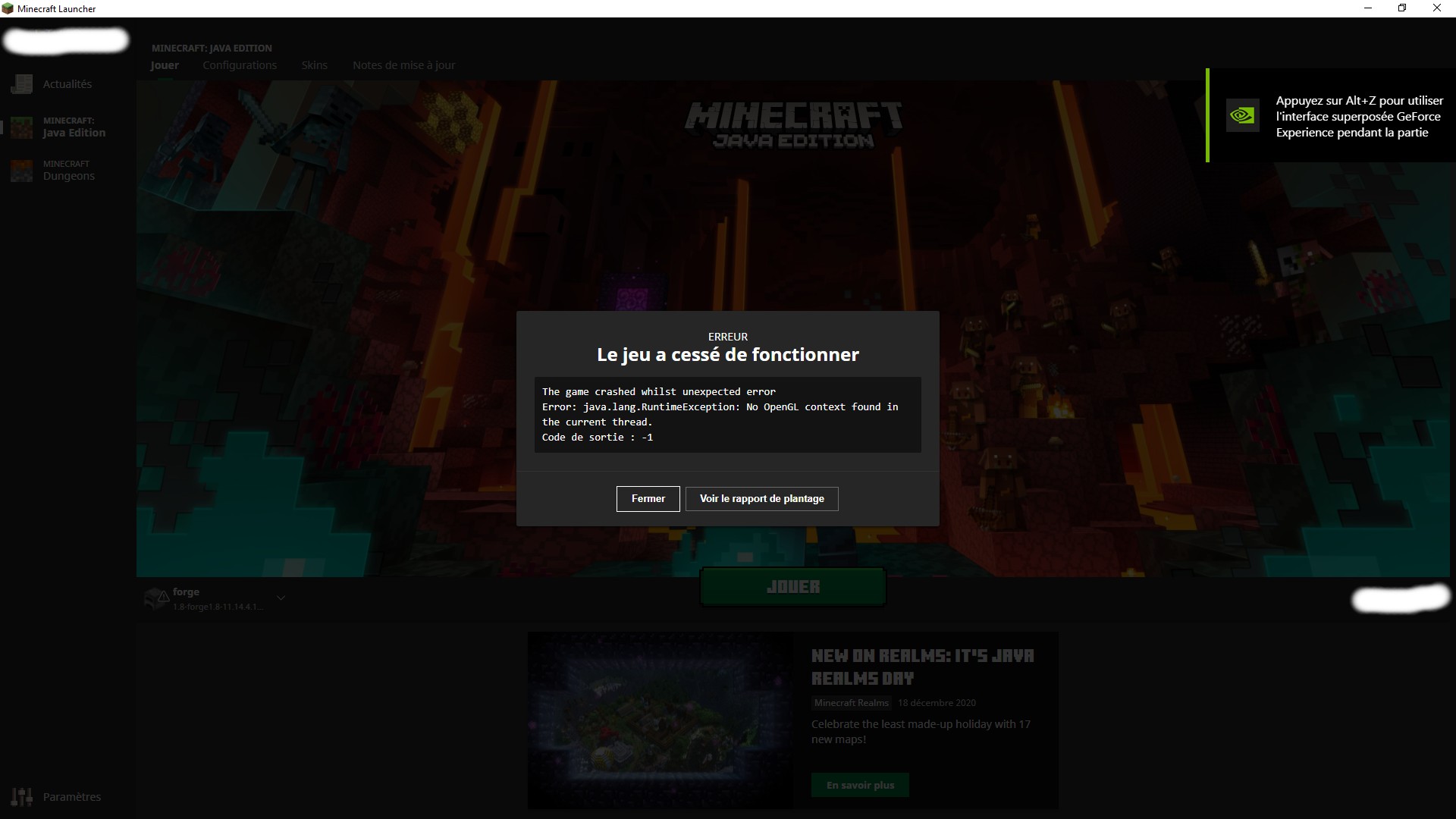Image resolution: width=1456 pixels, height=819 pixels.
Task: Click the Minecraft Dungeons icon
Action: pos(21,171)
